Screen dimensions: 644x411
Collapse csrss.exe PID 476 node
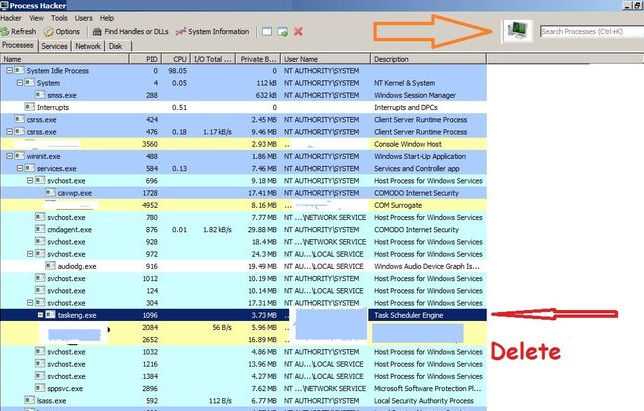pos(9,132)
